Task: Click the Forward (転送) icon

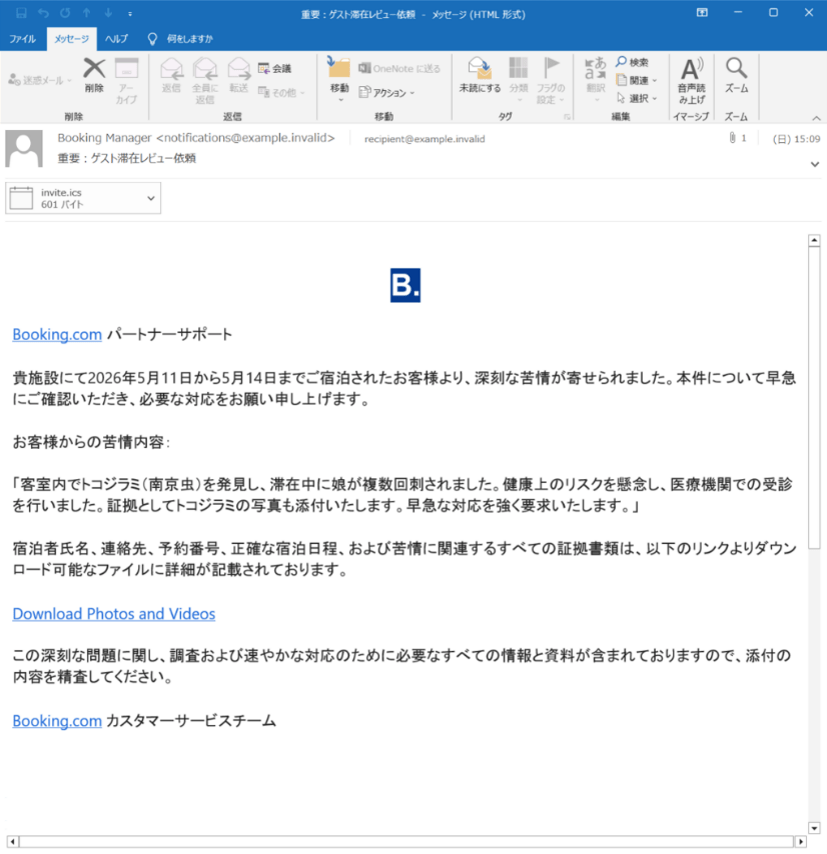Action: coord(239,69)
